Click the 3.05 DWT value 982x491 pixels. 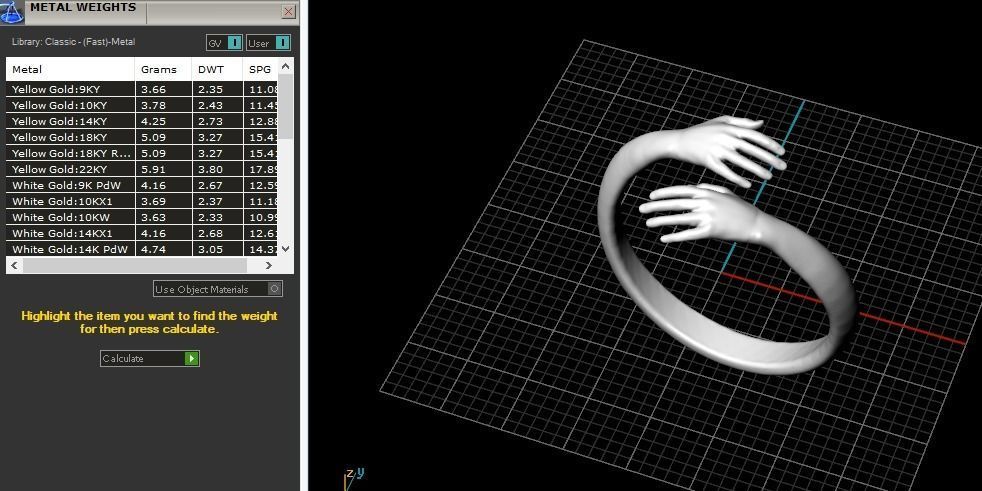coord(210,249)
